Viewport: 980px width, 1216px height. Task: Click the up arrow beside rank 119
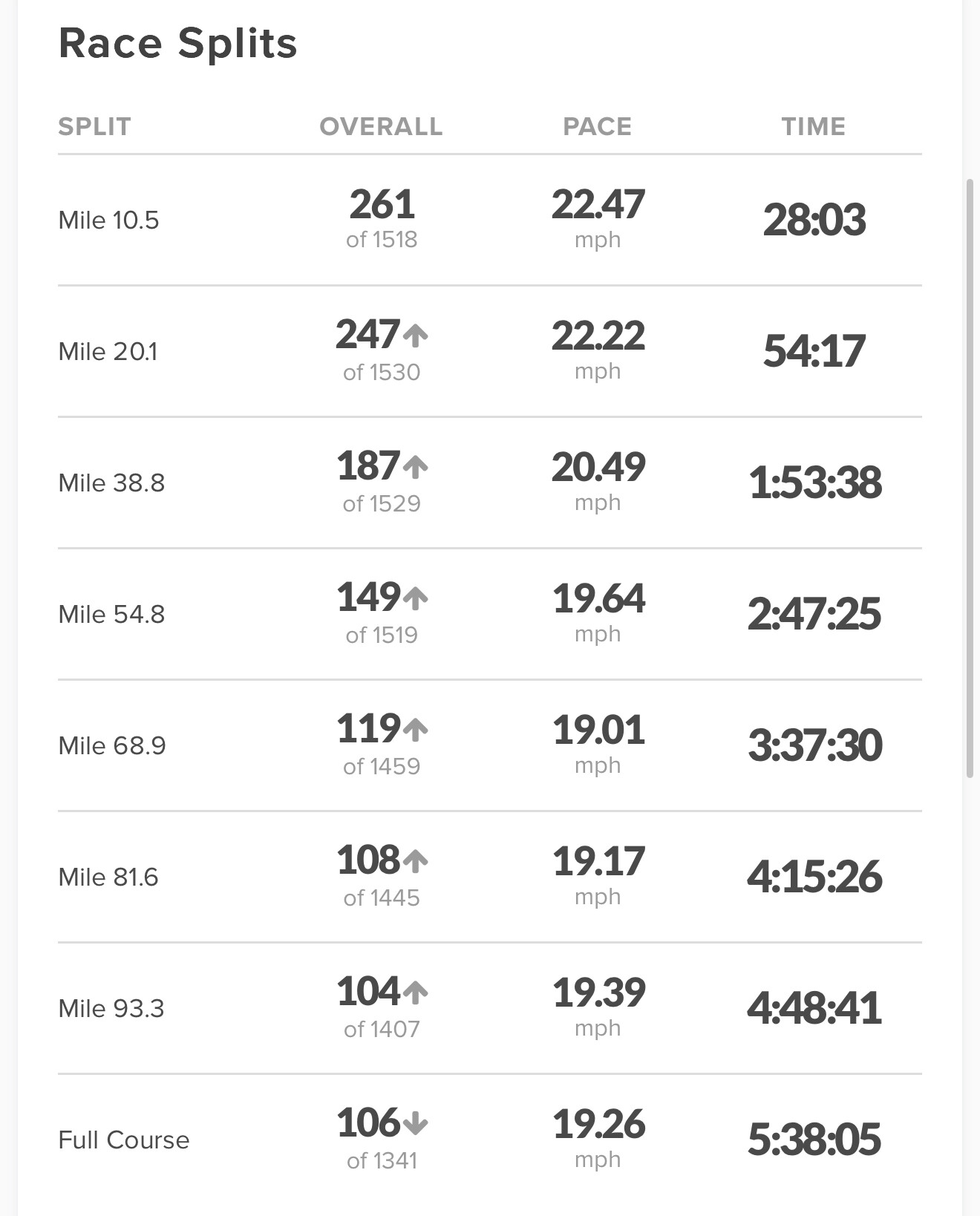tap(416, 730)
